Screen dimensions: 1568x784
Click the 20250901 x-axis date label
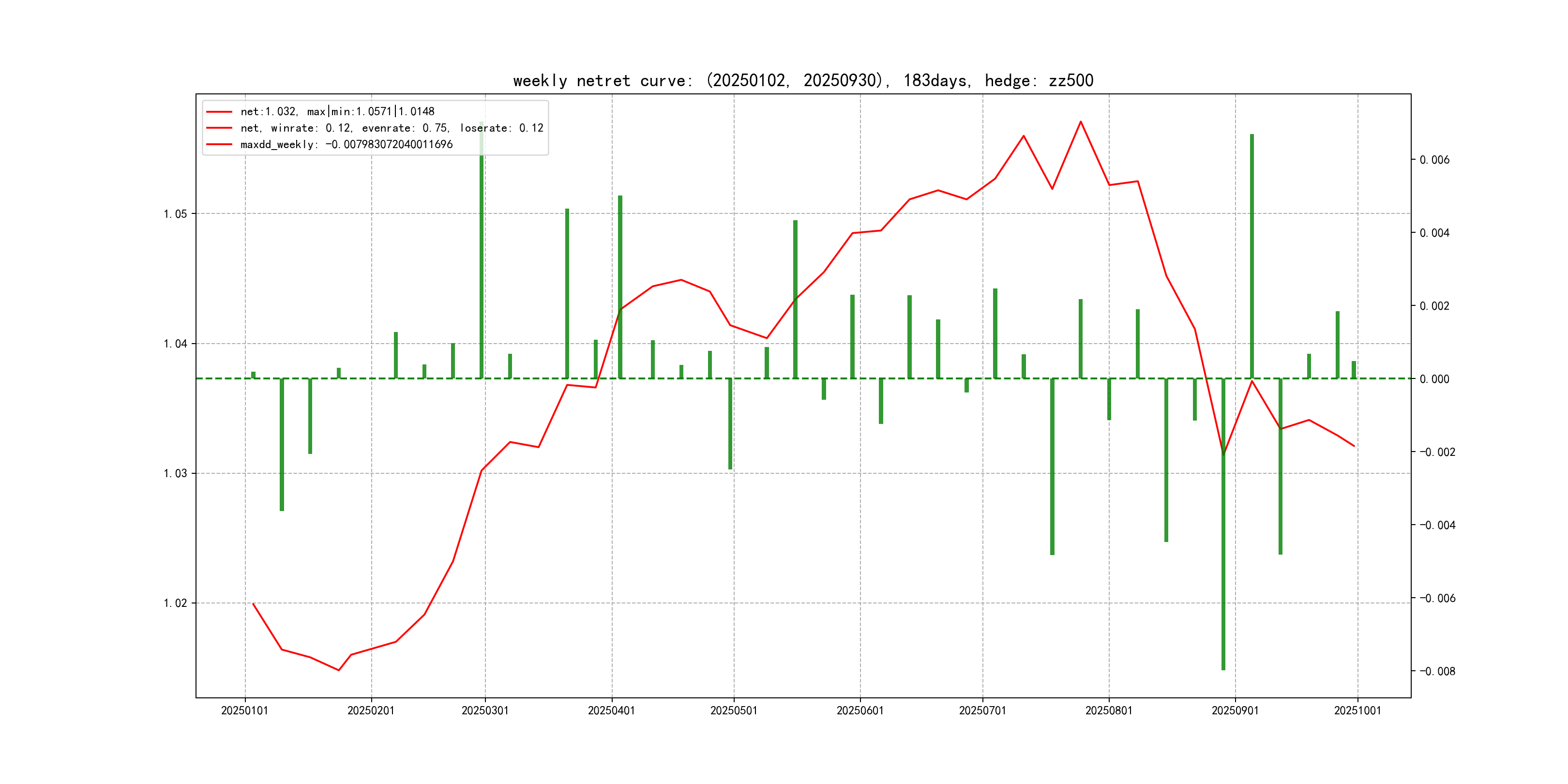[x=1235, y=710]
